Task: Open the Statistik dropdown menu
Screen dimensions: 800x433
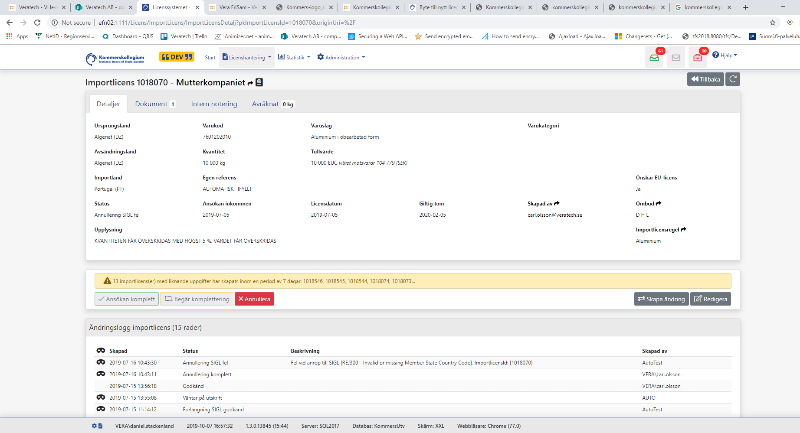Action: coord(296,57)
